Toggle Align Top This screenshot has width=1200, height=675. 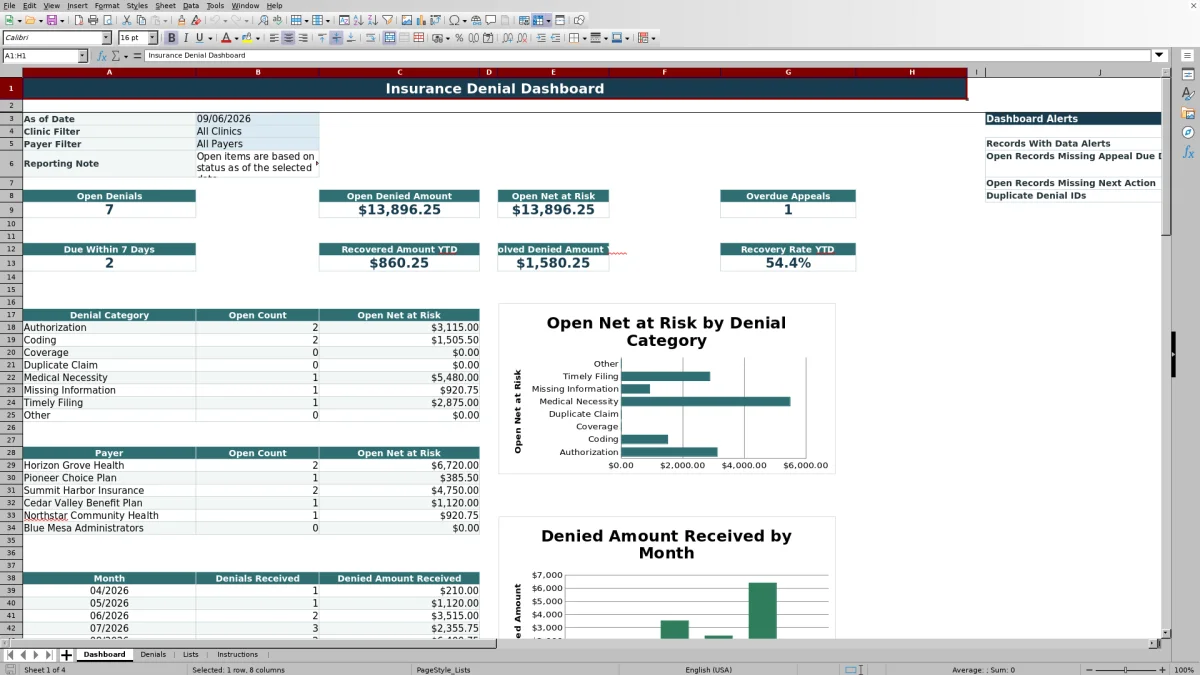(322, 38)
